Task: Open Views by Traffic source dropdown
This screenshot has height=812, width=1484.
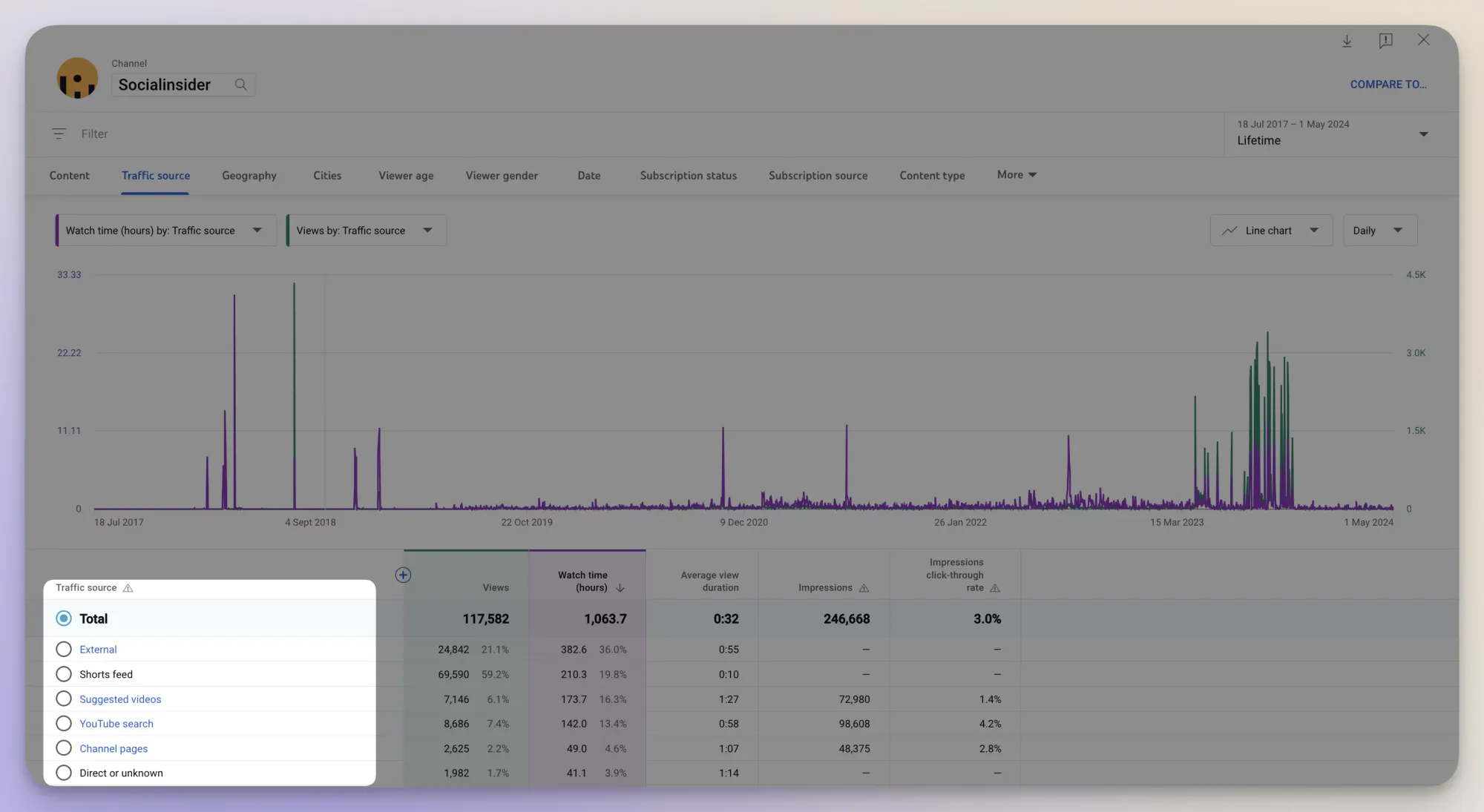Action: tap(367, 231)
